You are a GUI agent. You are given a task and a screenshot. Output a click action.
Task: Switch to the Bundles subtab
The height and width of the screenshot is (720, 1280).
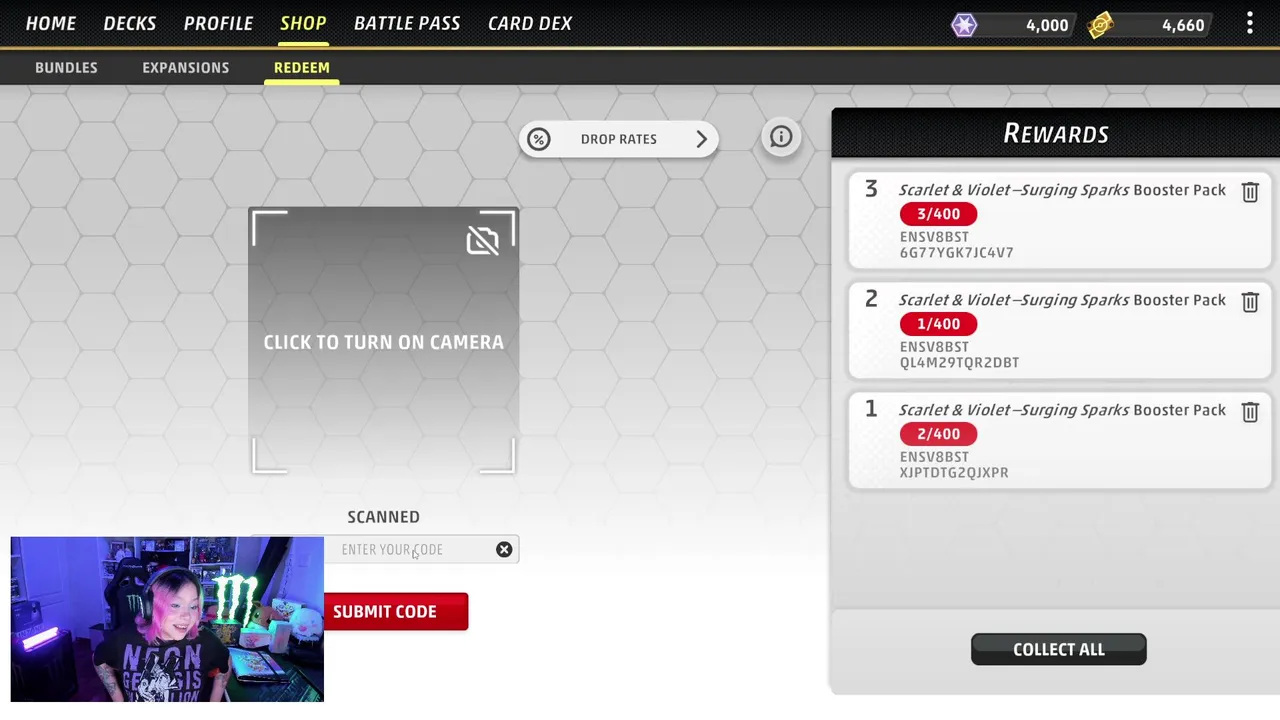click(x=66, y=67)
